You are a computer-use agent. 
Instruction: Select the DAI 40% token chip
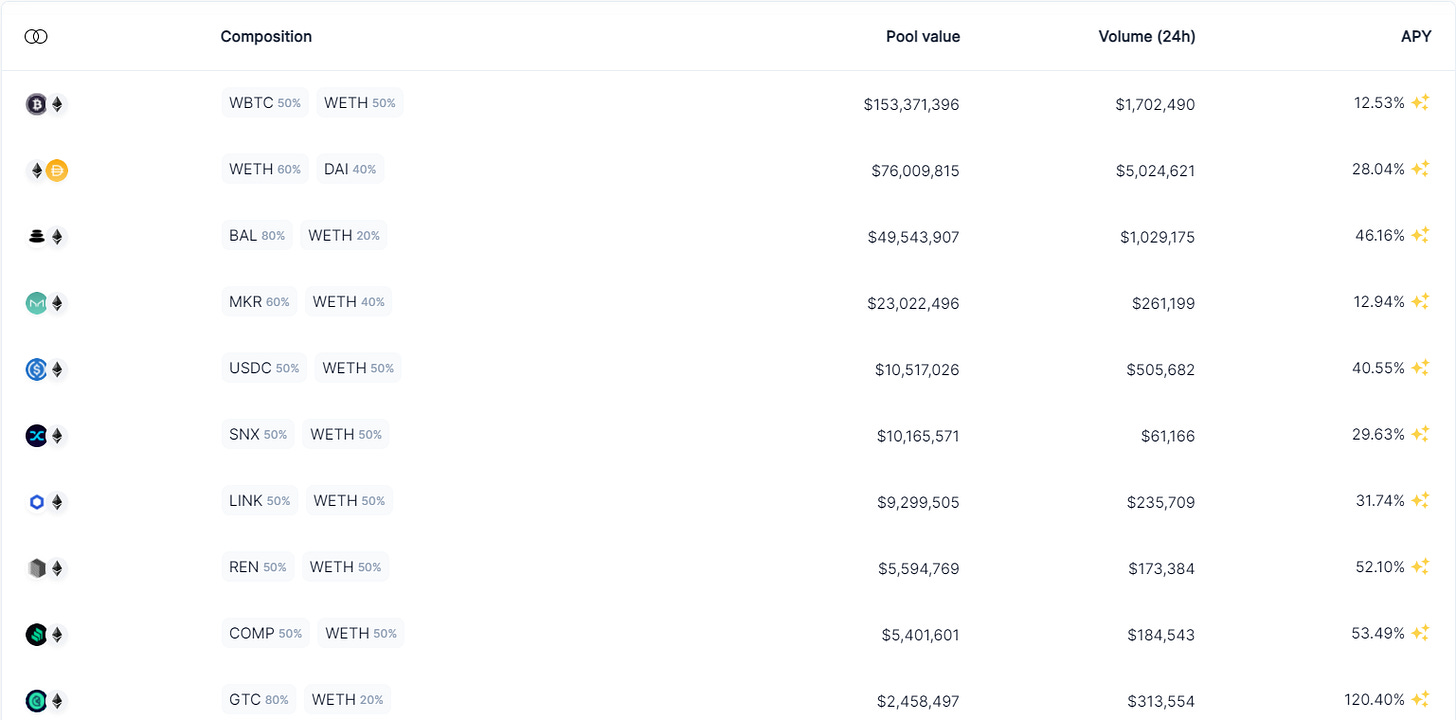coord(350,169)
